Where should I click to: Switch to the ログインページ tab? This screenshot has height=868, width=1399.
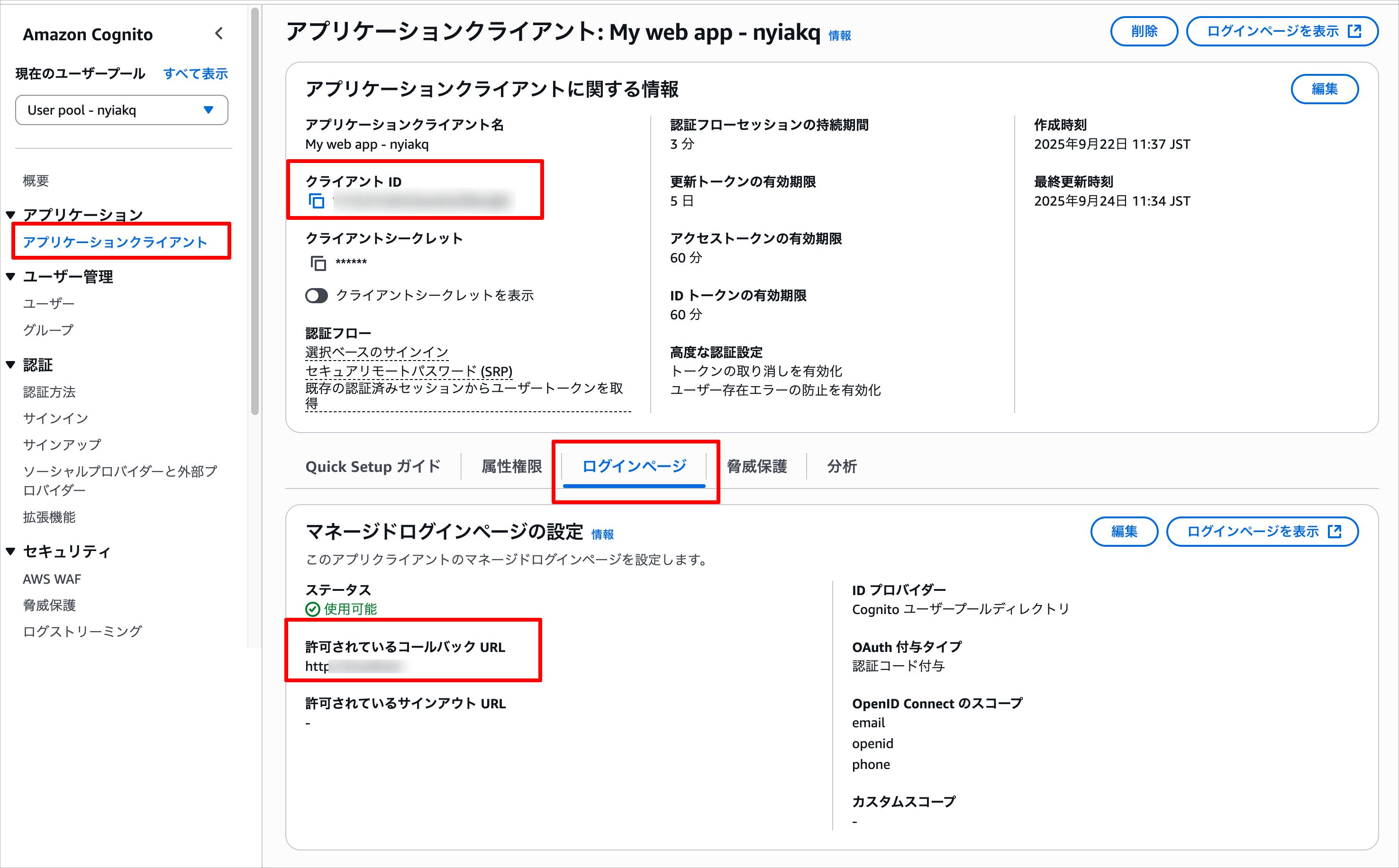(x=634, y=466)
